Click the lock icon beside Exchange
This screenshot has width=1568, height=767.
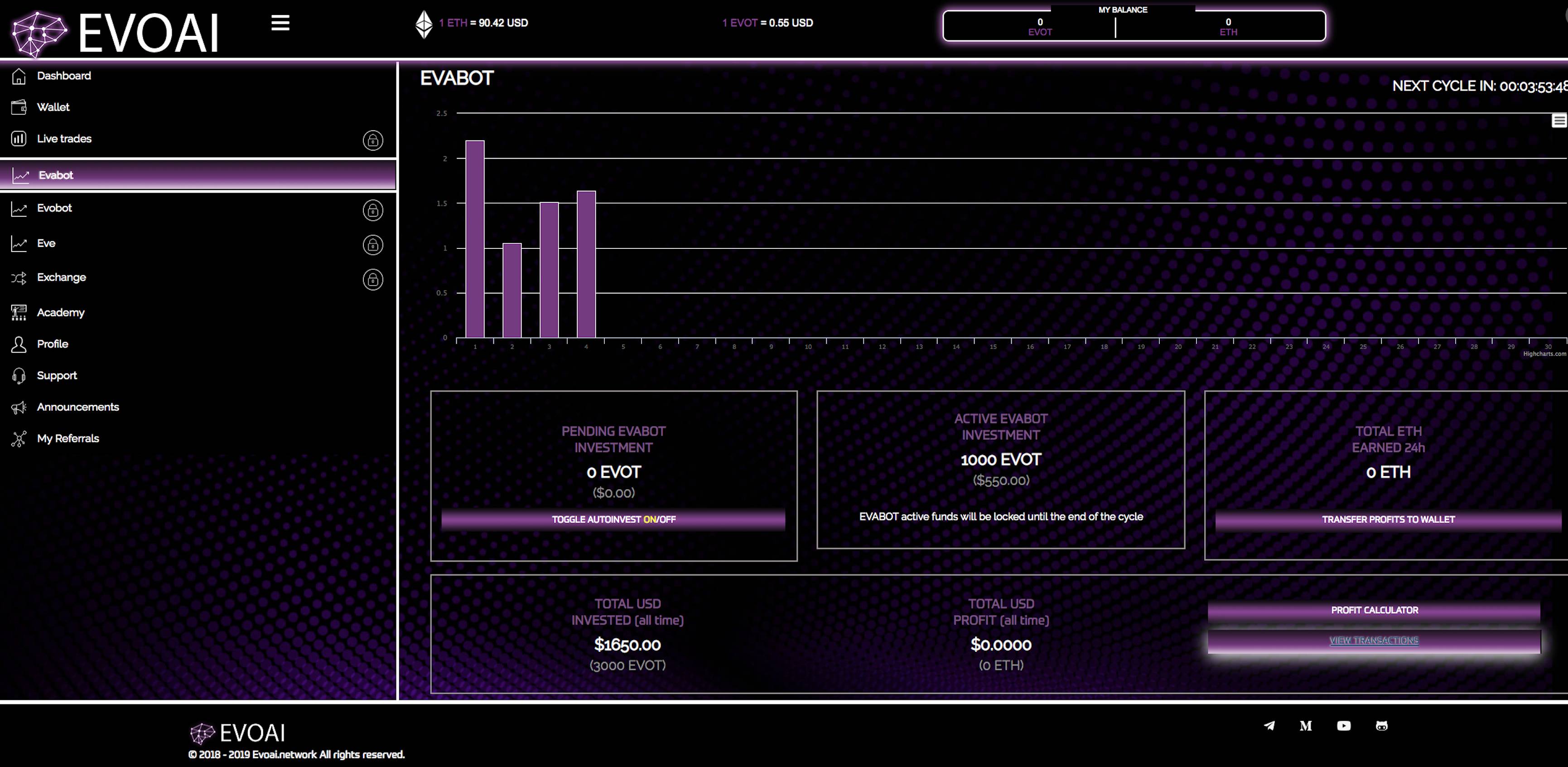373,280
